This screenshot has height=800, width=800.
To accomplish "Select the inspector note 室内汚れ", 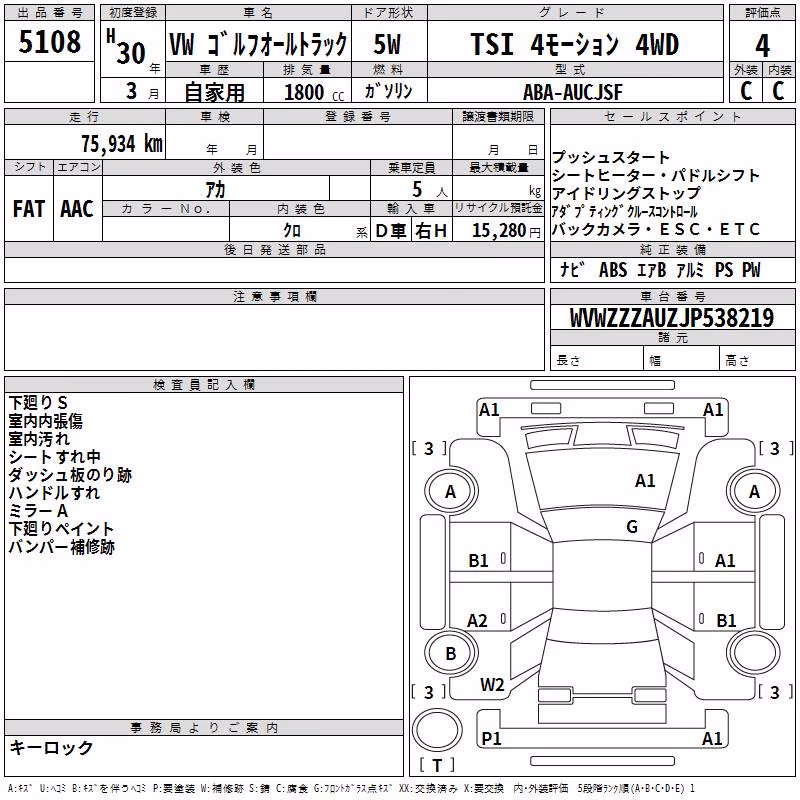I will 39,439.
